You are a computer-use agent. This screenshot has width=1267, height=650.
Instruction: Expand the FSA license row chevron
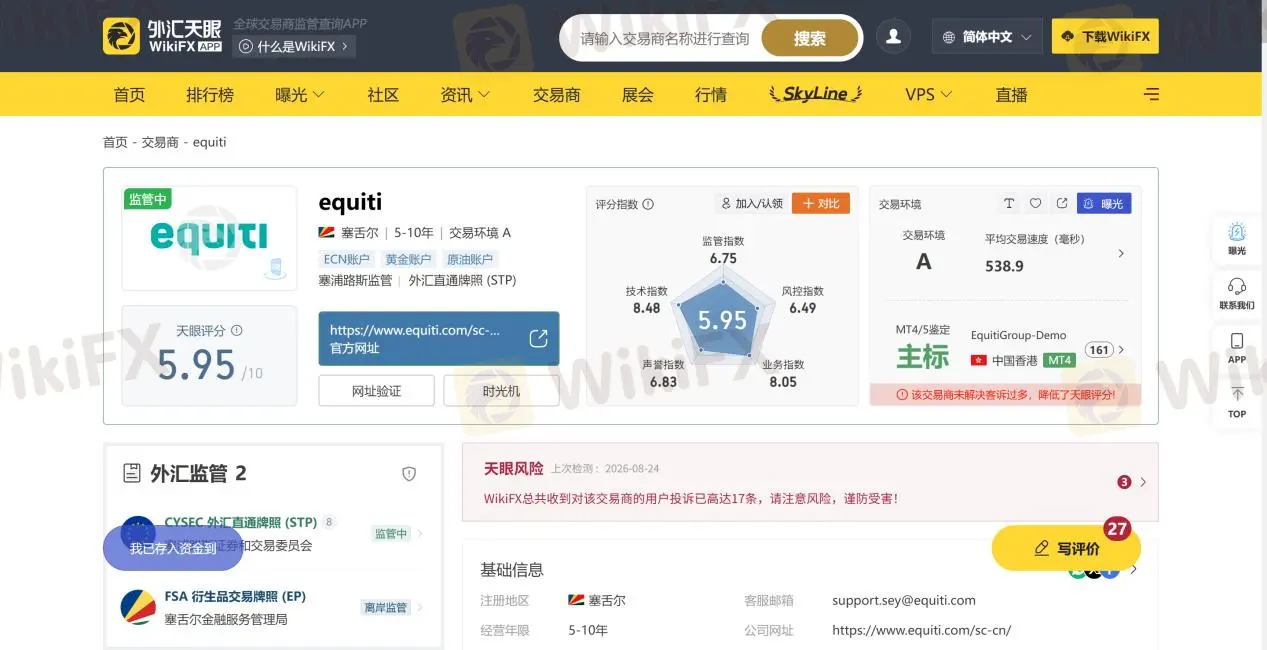point(420,607)
